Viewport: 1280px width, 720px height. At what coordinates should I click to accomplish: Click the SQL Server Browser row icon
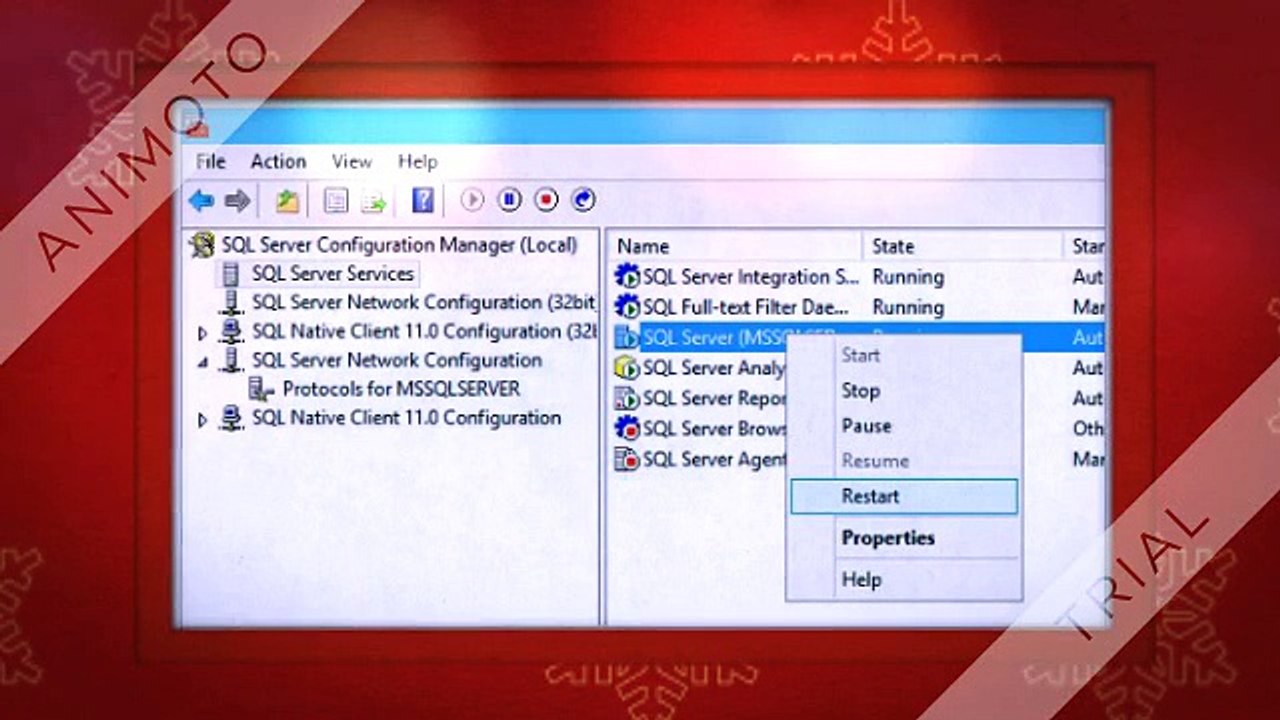coord(627,428)
